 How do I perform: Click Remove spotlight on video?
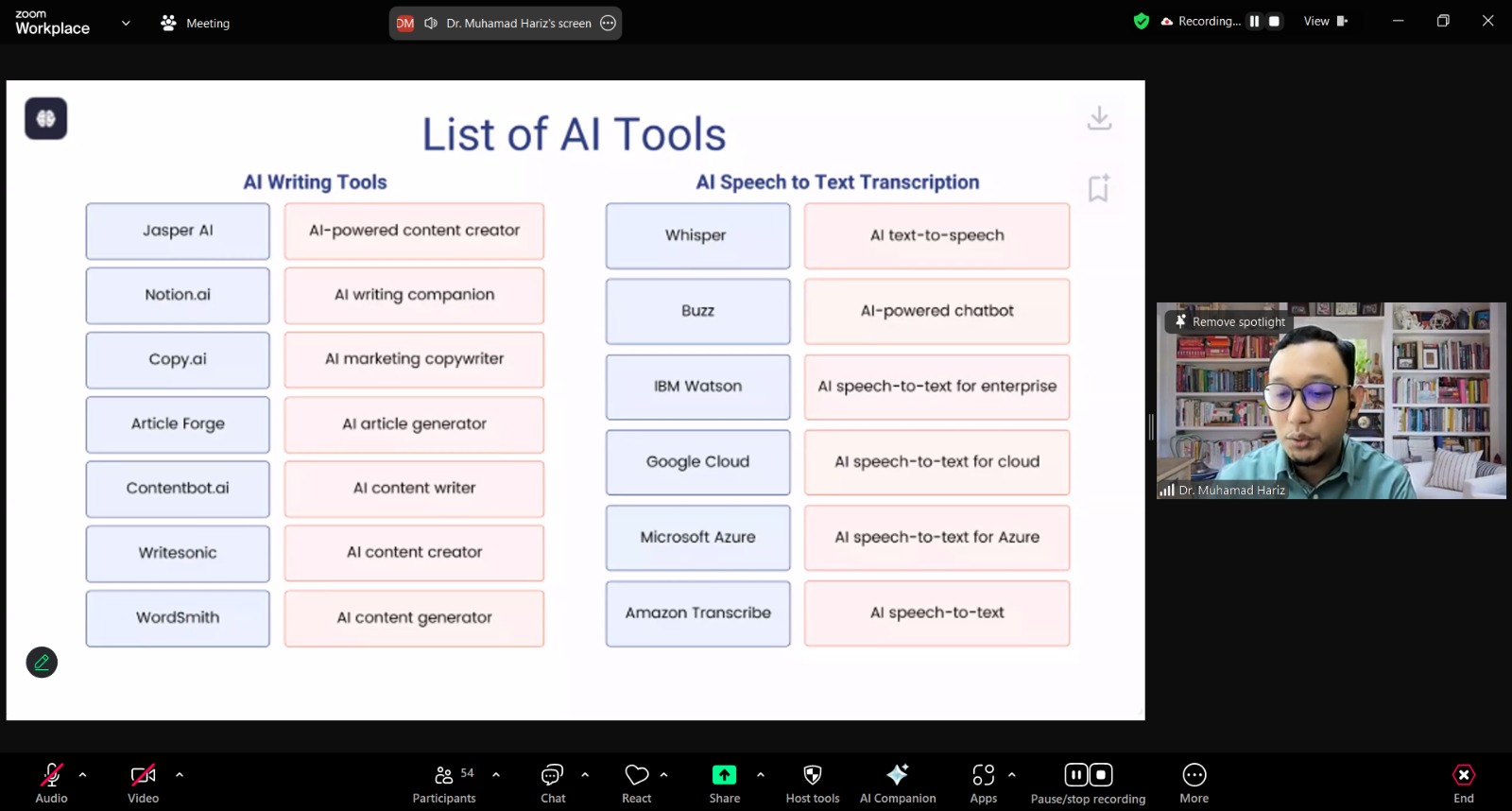coord(1229,321)
